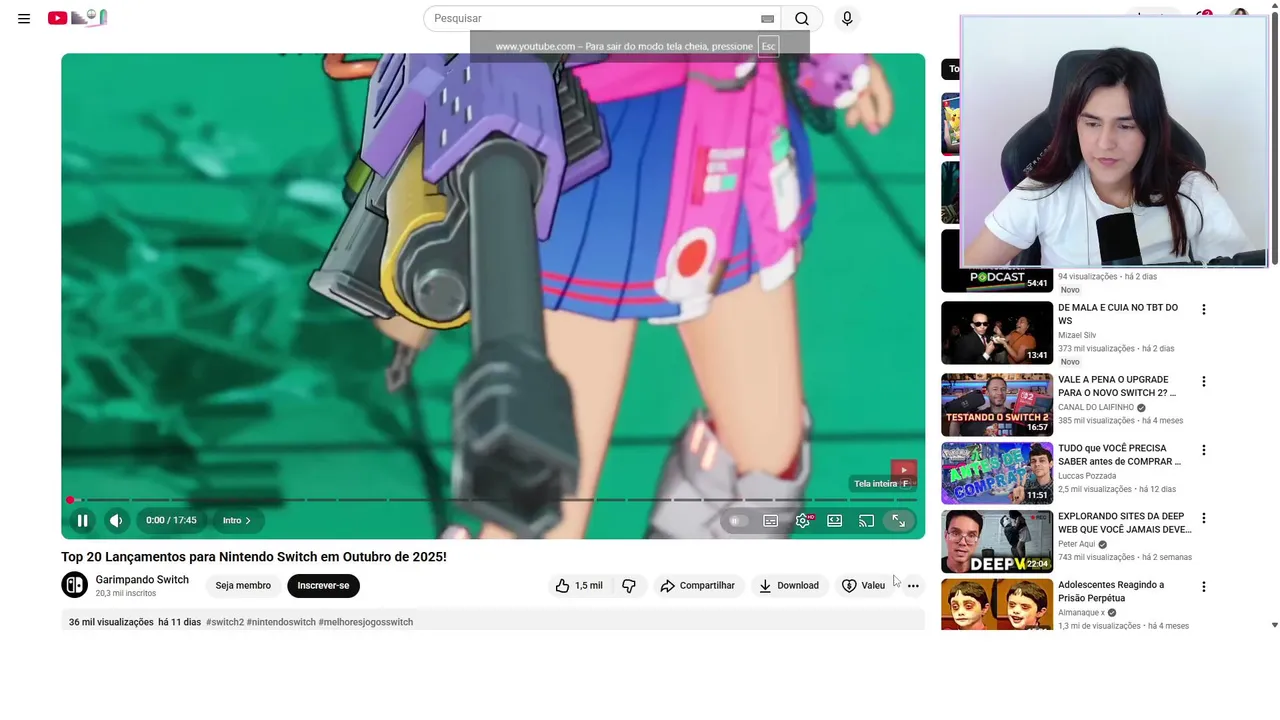Download the video

(788, 585)
